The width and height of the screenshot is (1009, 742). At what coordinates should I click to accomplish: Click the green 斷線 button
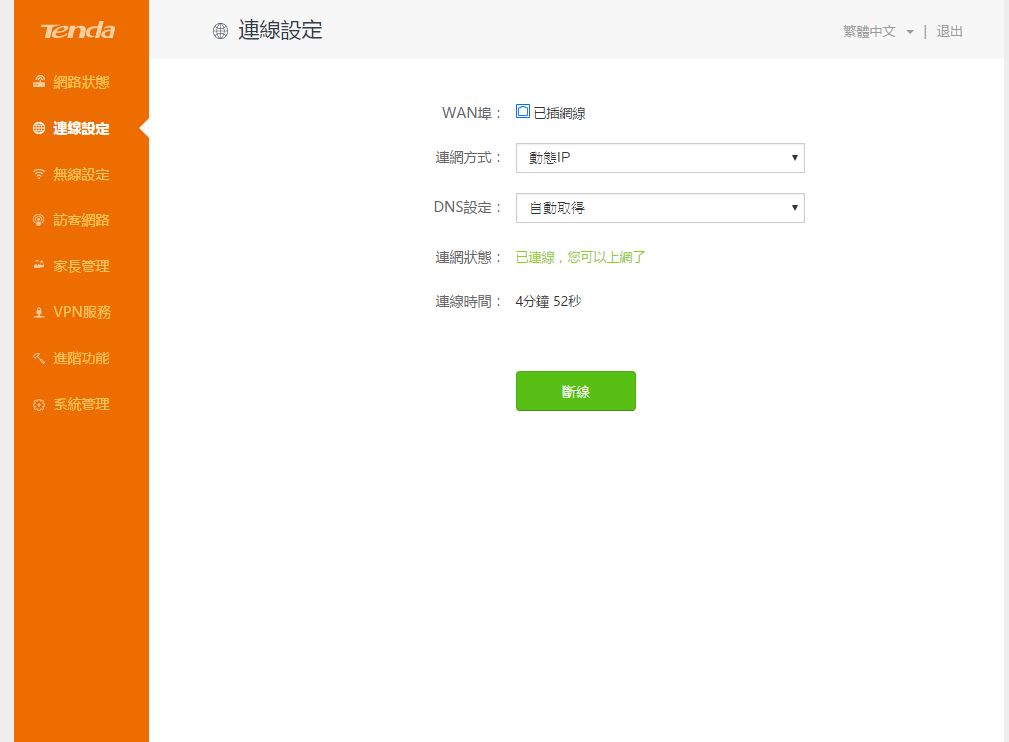tap(576, 391)
